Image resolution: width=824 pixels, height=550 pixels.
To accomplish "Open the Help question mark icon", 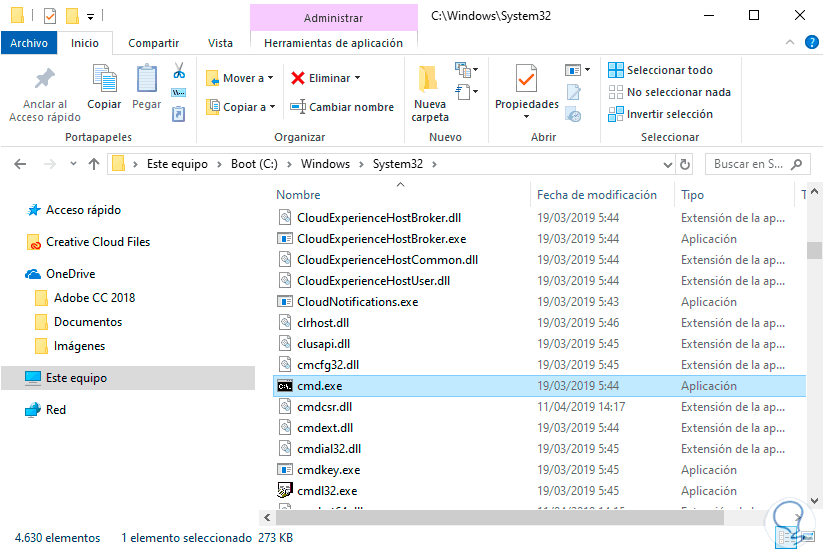I will [x=811, y=43].
